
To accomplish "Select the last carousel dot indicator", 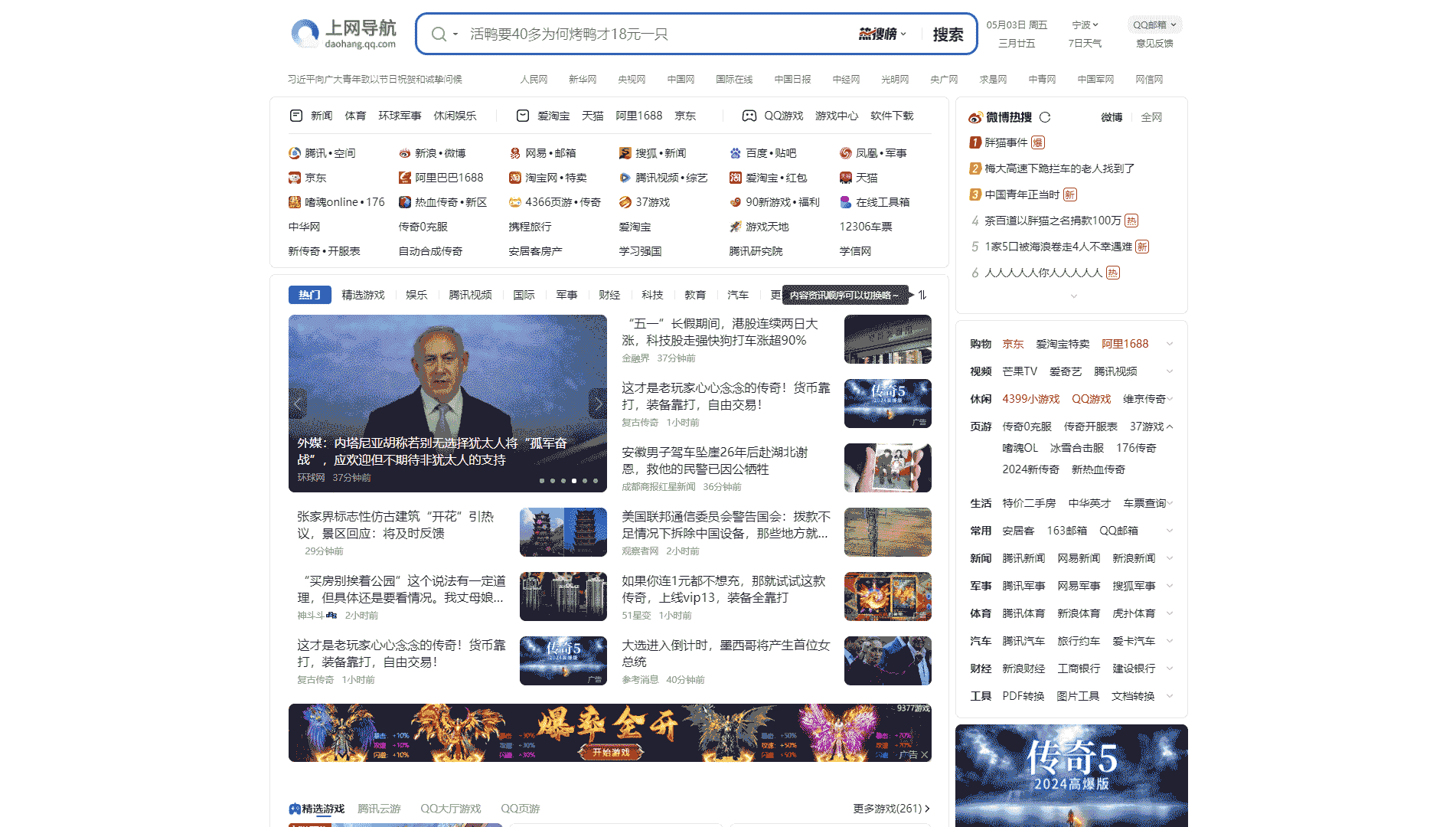I will coord(596,481).
